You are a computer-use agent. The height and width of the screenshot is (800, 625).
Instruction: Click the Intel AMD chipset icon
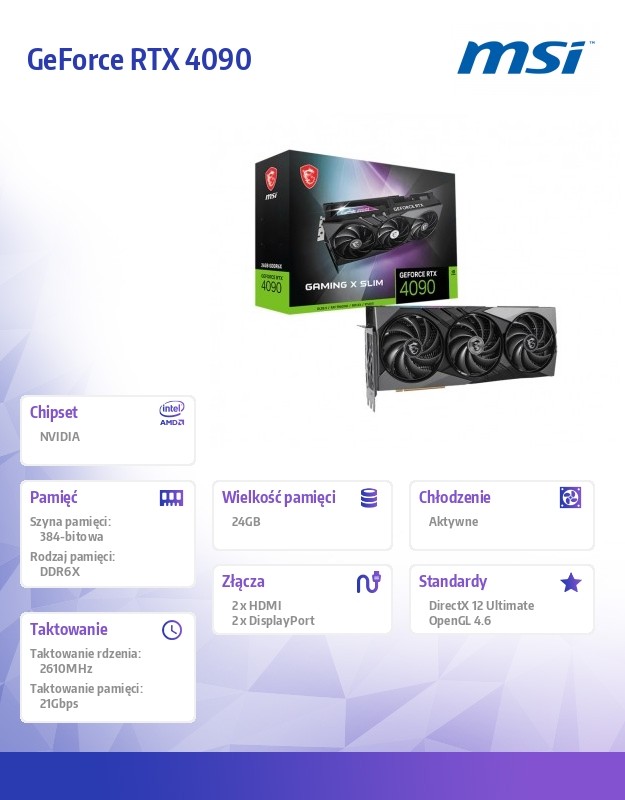[172, 413]
